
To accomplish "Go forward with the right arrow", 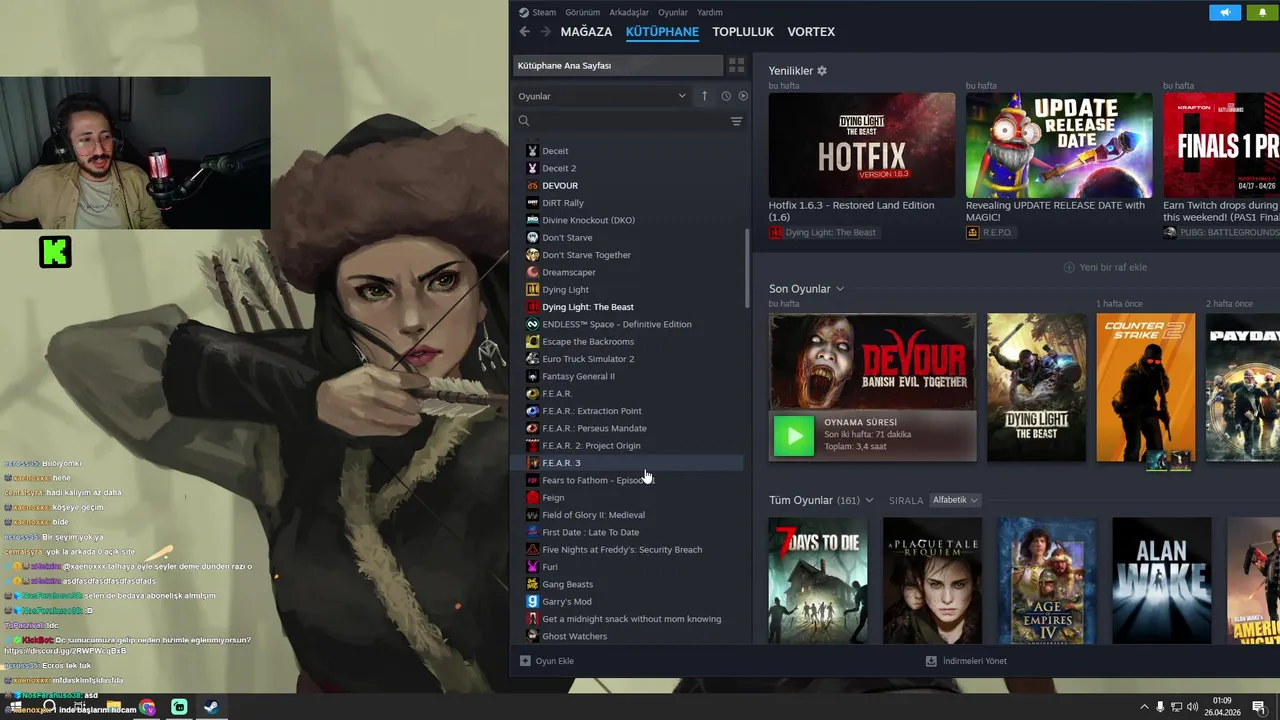I will [x=545, y=32].
